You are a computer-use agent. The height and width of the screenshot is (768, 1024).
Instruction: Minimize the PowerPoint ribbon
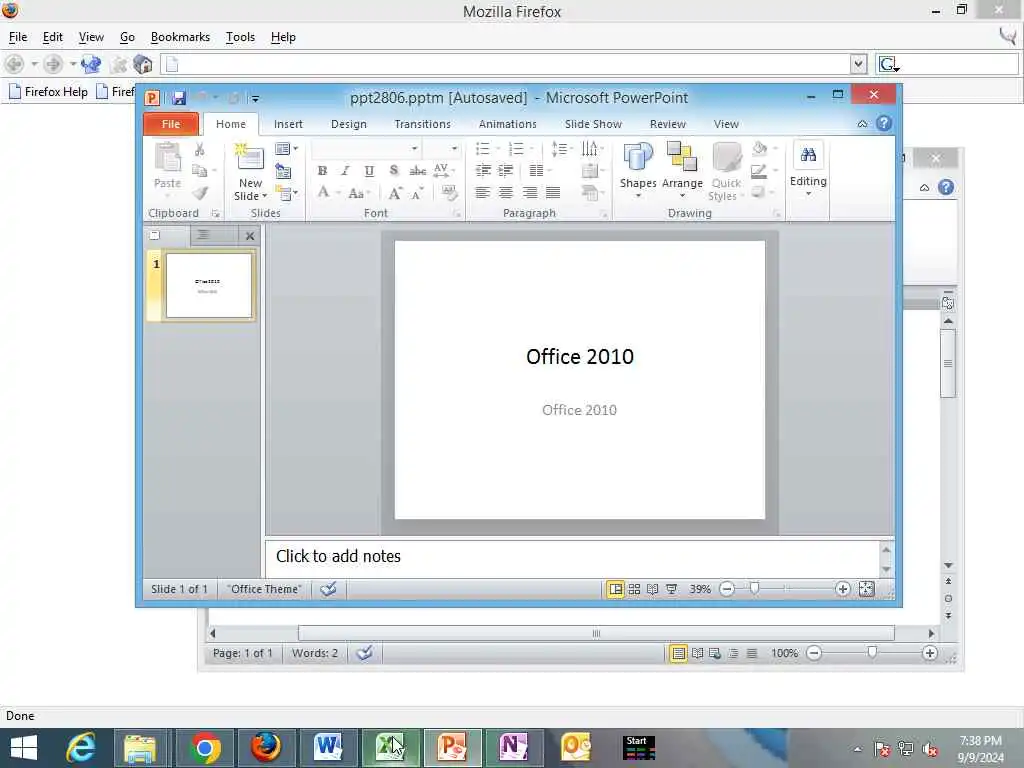click(x=862, y=123)
